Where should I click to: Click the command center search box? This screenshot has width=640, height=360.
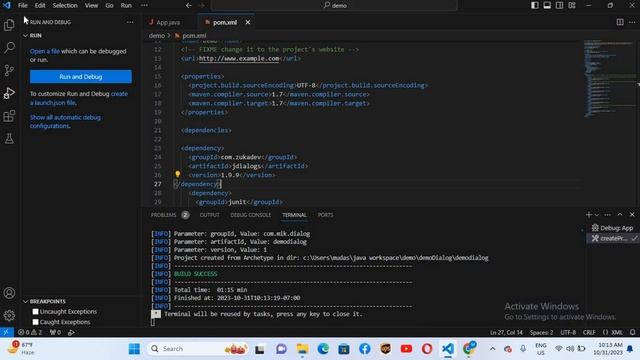334,5
